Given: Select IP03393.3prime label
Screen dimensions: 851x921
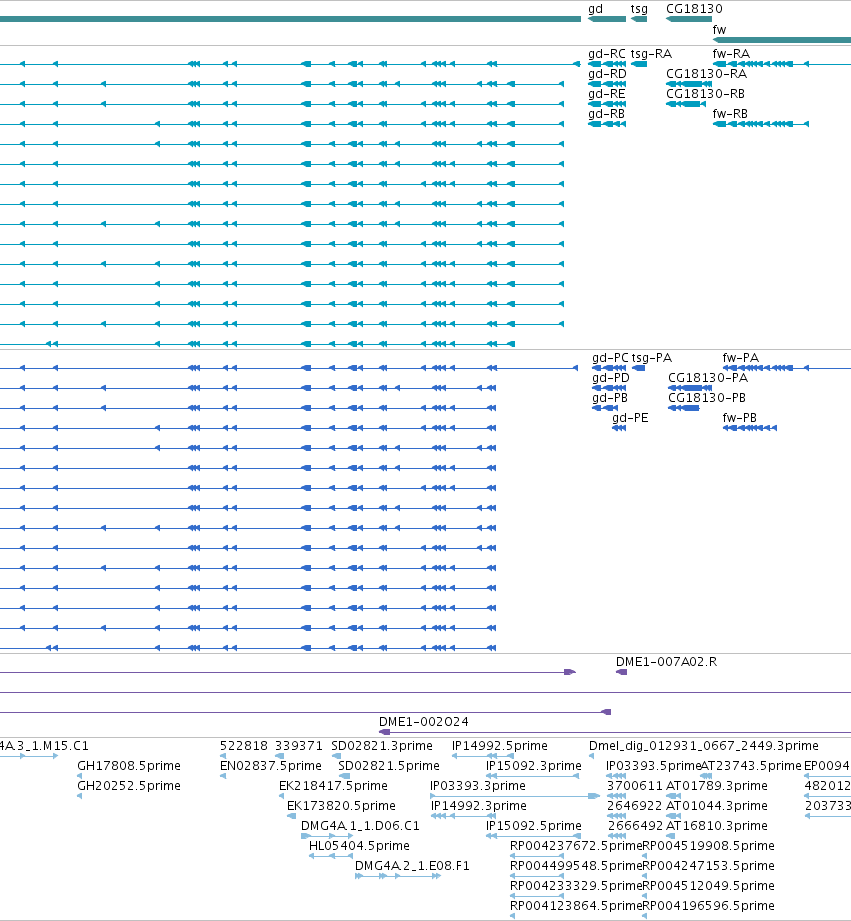Looking at the screenshot, I should point(478,786).
